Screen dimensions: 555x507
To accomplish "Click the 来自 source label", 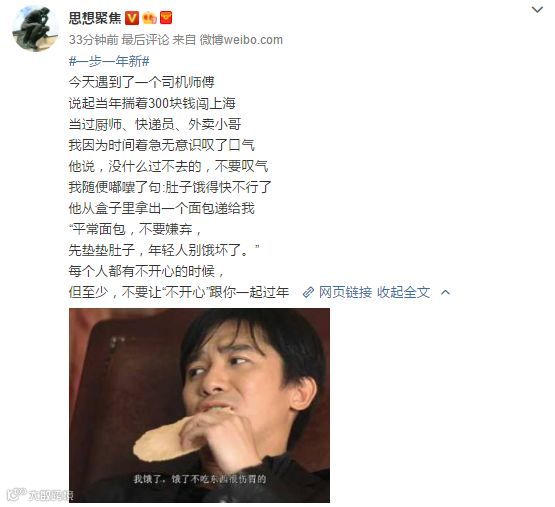I will (184, 40).
